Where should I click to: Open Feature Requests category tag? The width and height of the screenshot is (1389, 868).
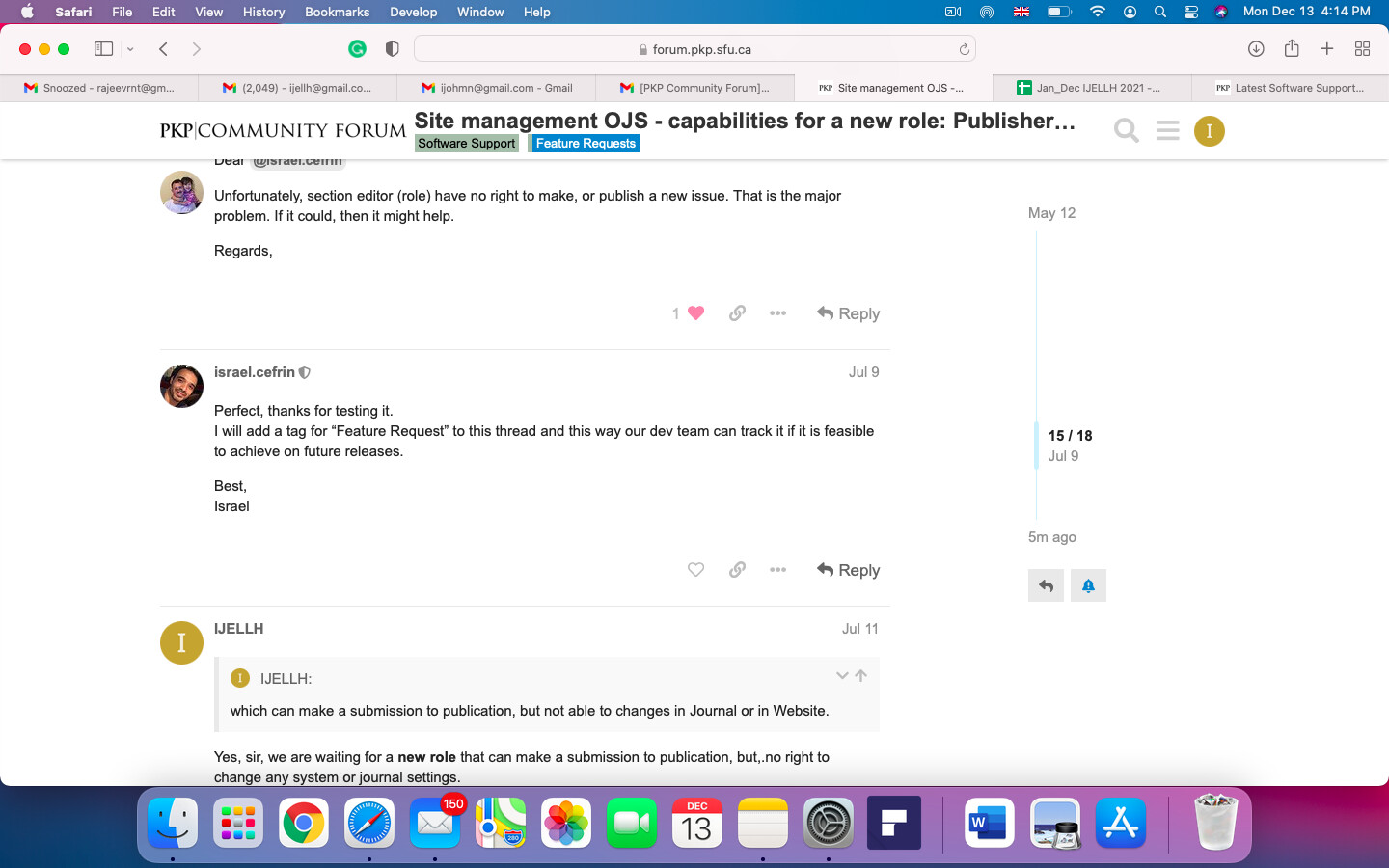(586, 143)
